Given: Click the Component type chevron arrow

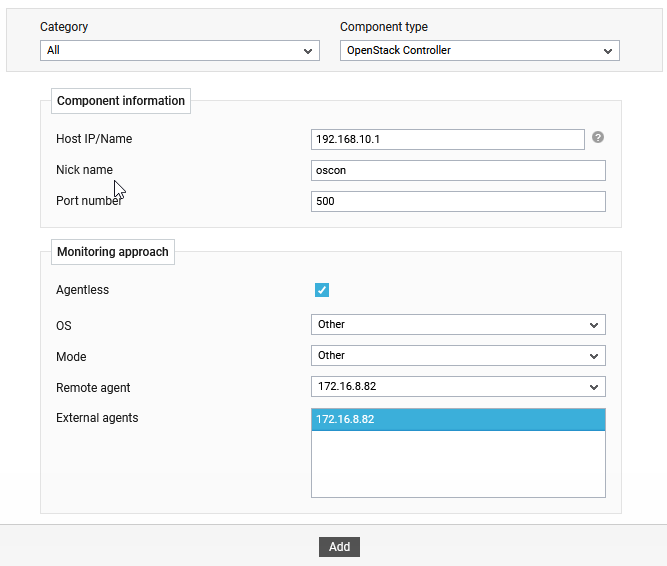Looking at the screenshot, I should point(608,51).
